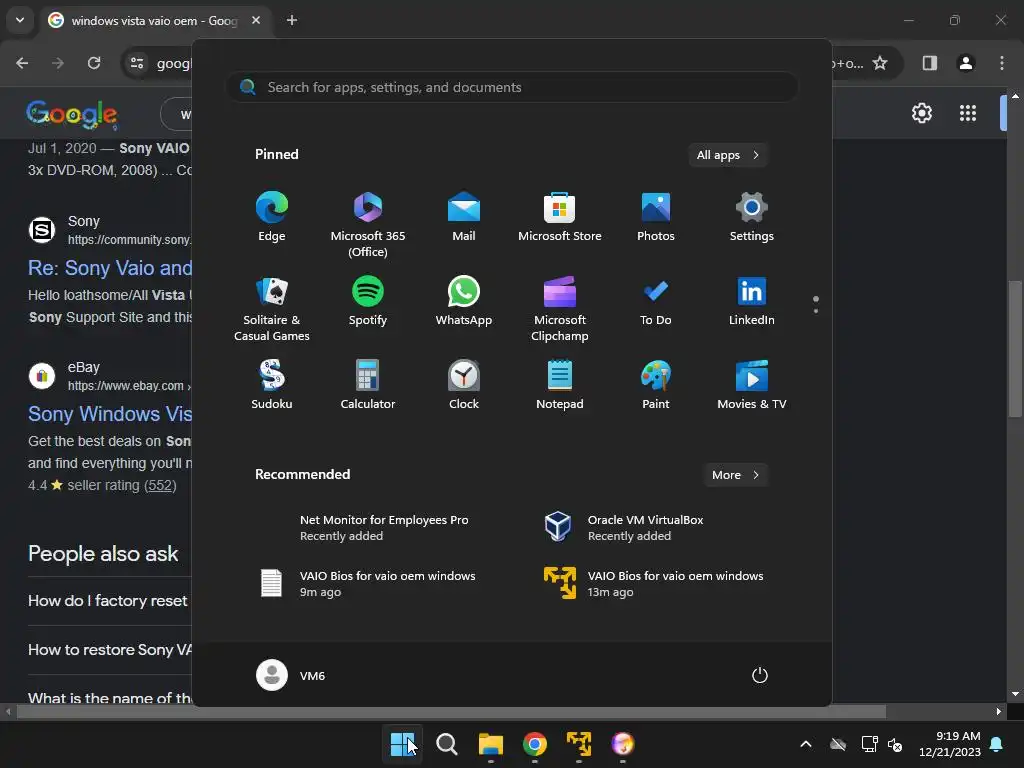Image resolution: width=1024 pixels, height=768 pixels.
Task: Expand All apps list
Action: [728, 155]
